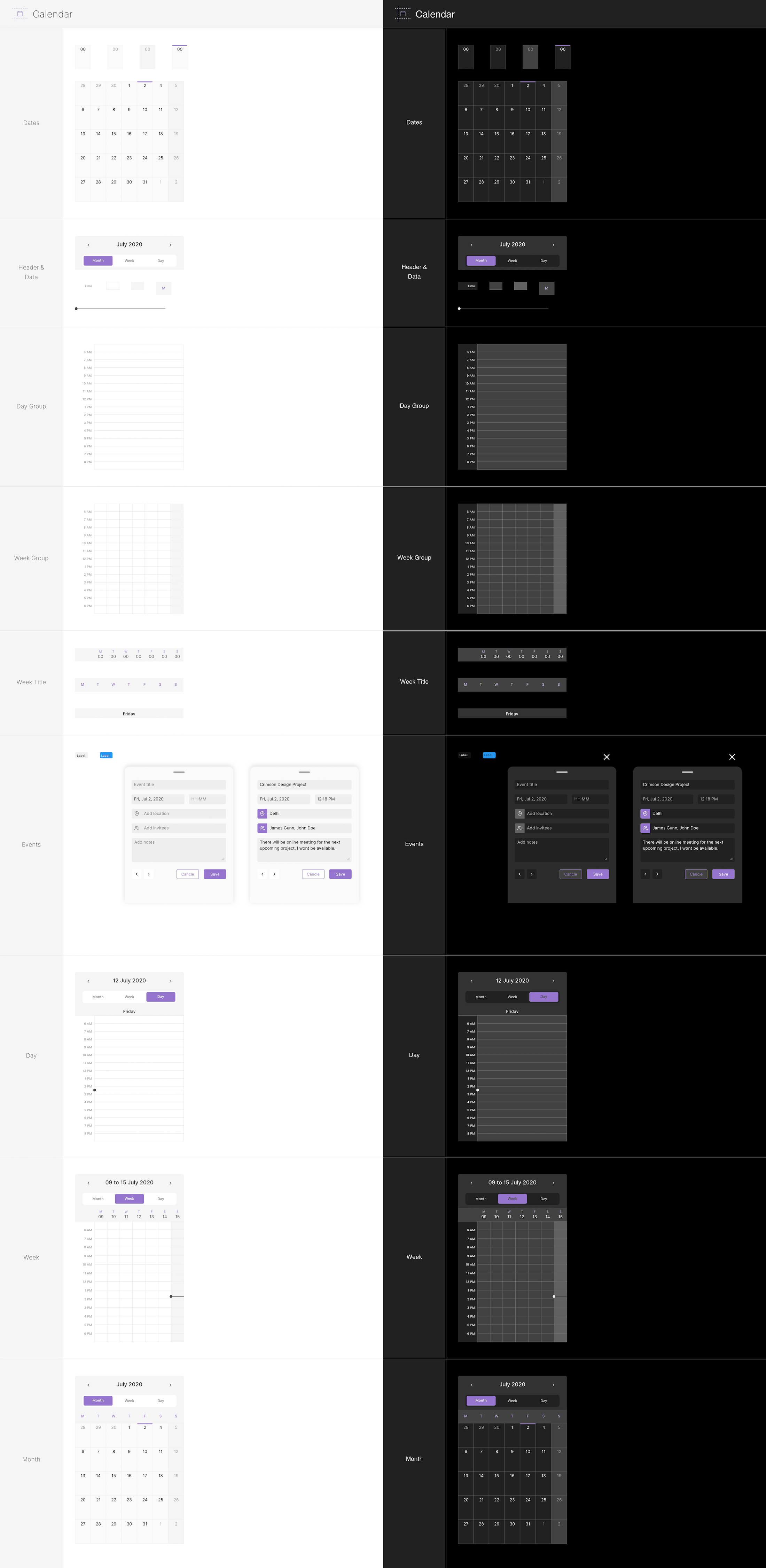Click the purple location pin beside Delhi, dark card
The image size is (766, 1568).
point(646,813)
